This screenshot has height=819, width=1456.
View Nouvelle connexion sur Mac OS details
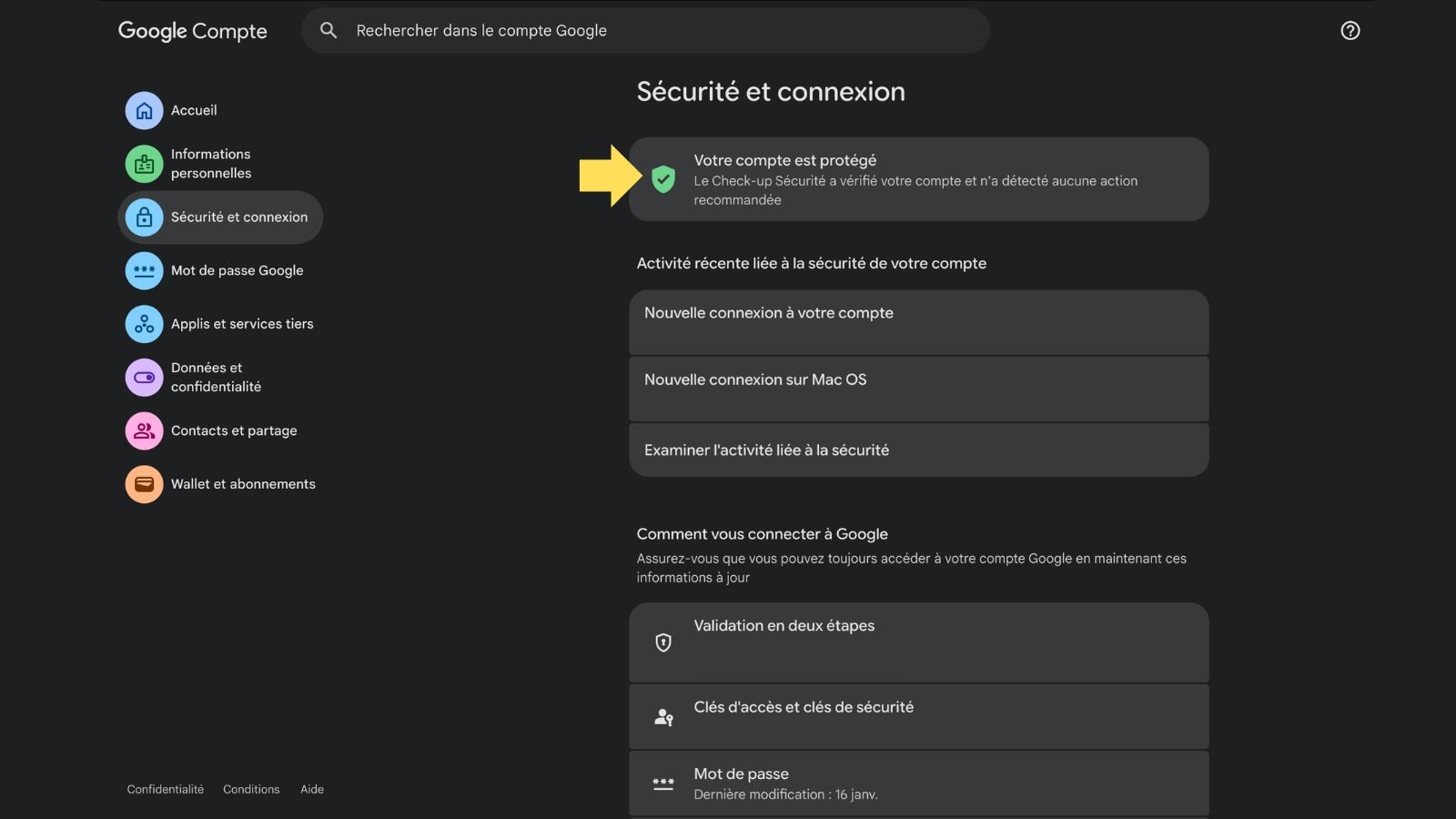point(917,389)
